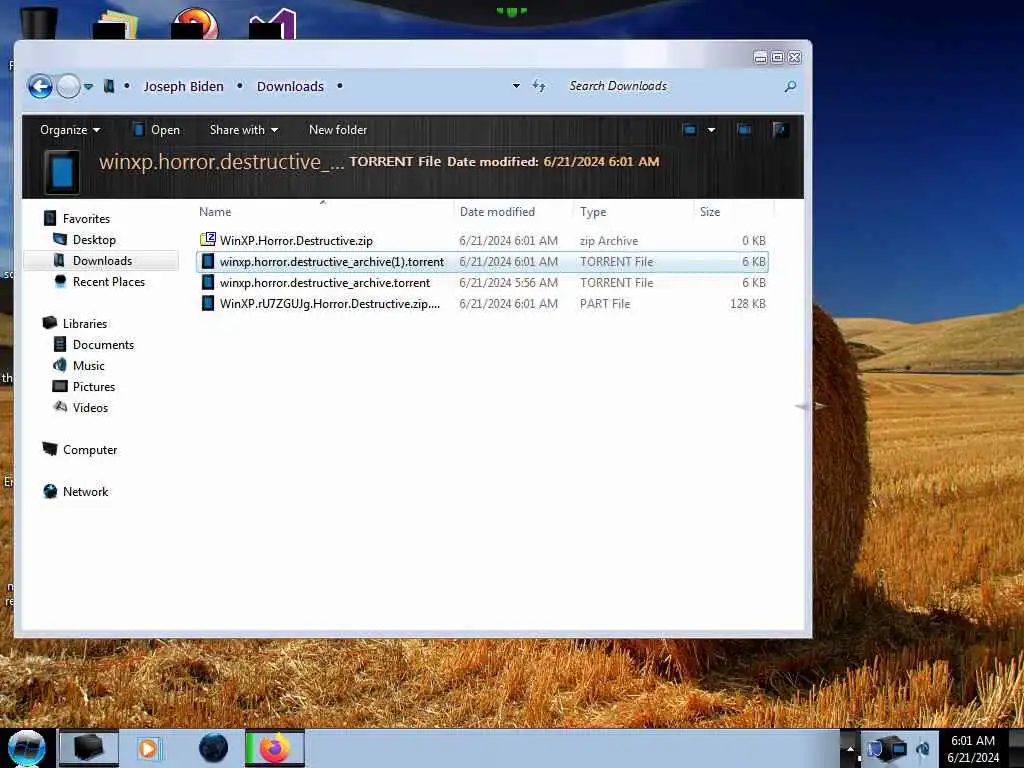
Task: Select WinXP.Horror.Destructive.zip file
Action: (x=482, y=240)
